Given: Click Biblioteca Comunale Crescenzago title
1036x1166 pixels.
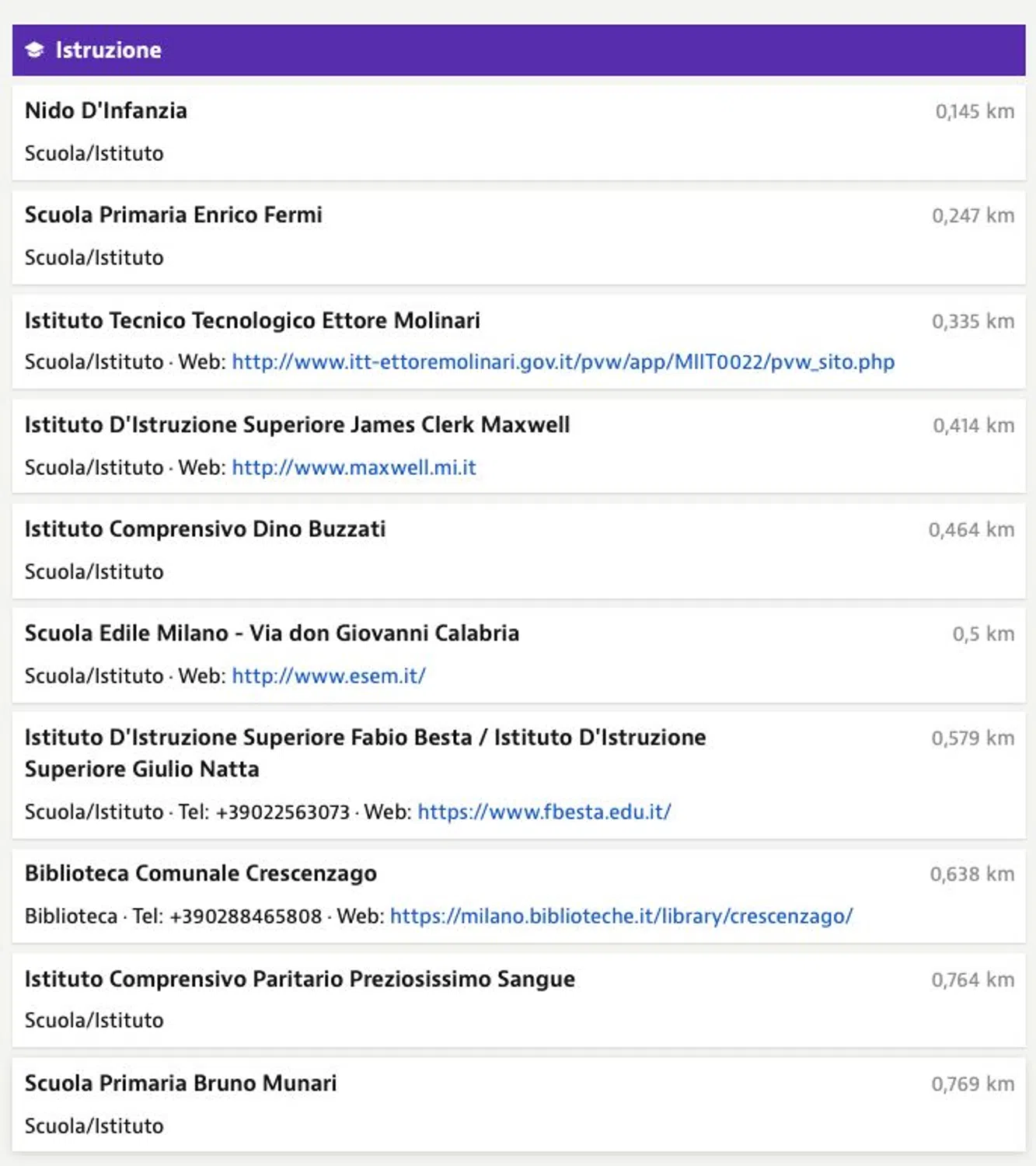Looking at the screenshot, I should 201,873.
